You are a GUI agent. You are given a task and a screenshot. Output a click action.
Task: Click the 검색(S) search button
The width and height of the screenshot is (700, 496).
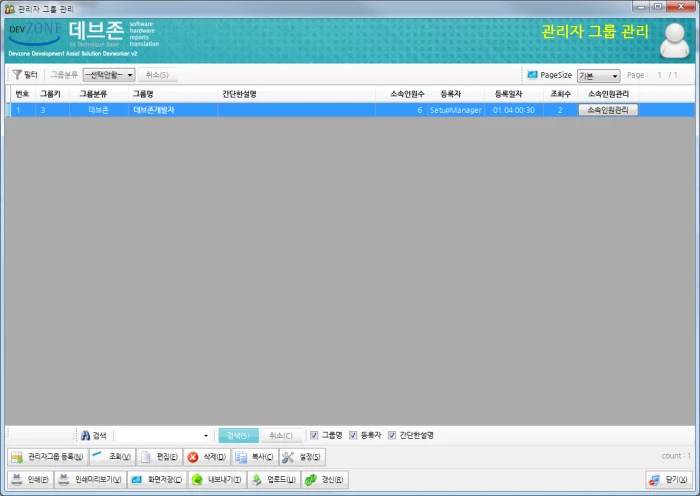click(x=238, y=435)
